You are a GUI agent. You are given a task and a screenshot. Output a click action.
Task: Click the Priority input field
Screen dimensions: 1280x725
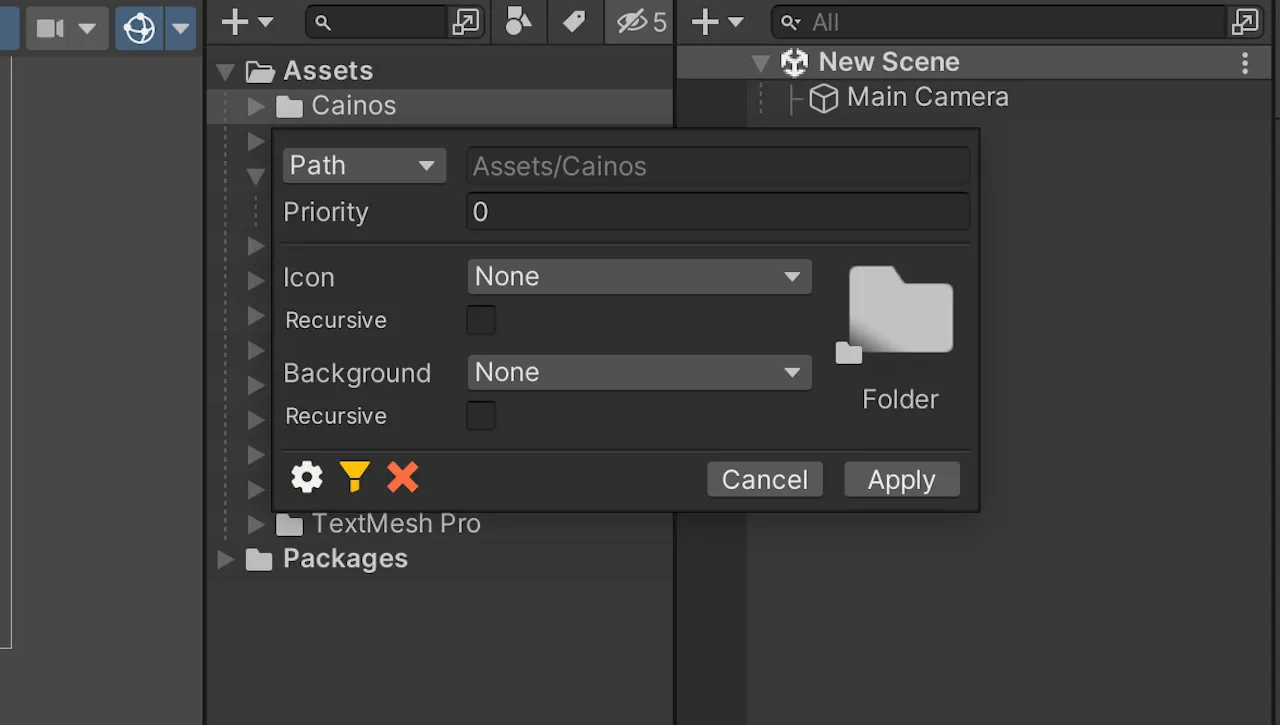click(x=718, y=212)
